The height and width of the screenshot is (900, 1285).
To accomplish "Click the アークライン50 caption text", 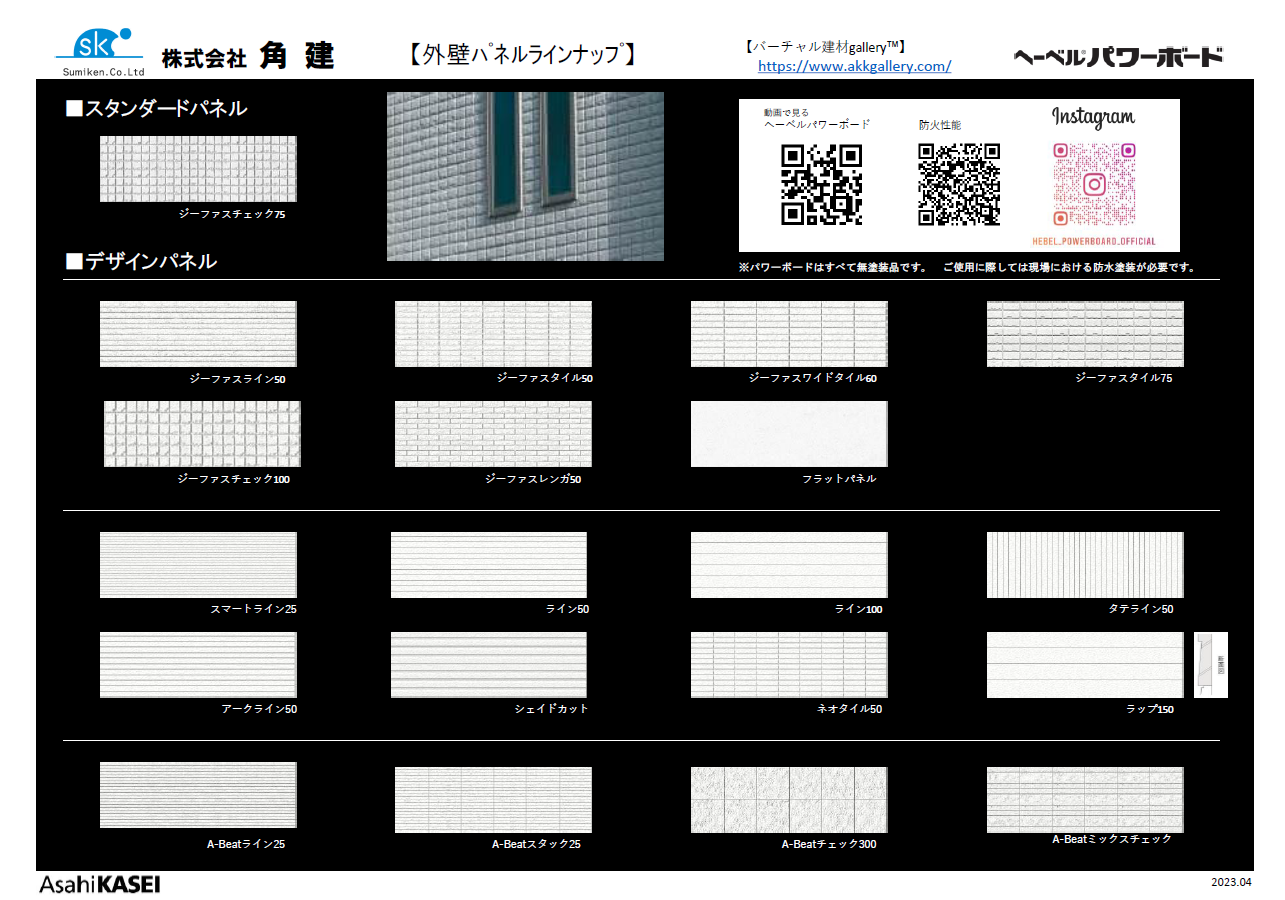I will 259,709.
